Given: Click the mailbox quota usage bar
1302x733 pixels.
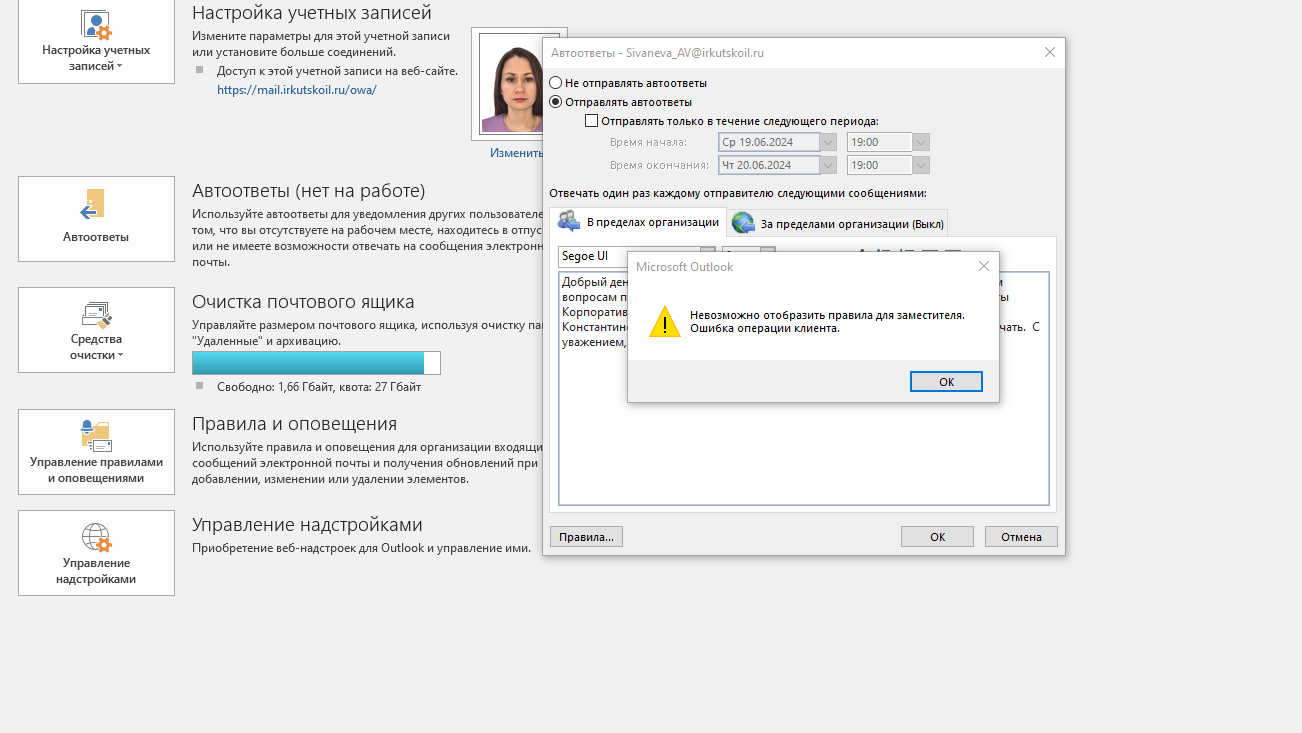Looking at the screenshot, I should (x=316, y=363).
